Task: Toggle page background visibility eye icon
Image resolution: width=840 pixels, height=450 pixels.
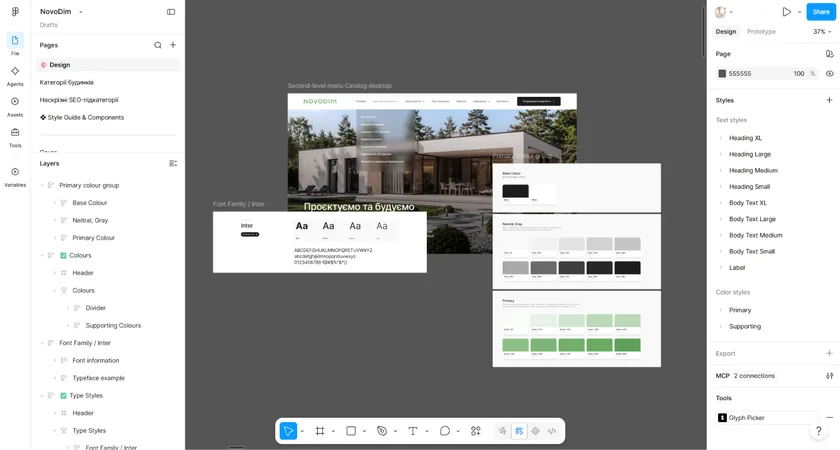Action: click(829, 74)
